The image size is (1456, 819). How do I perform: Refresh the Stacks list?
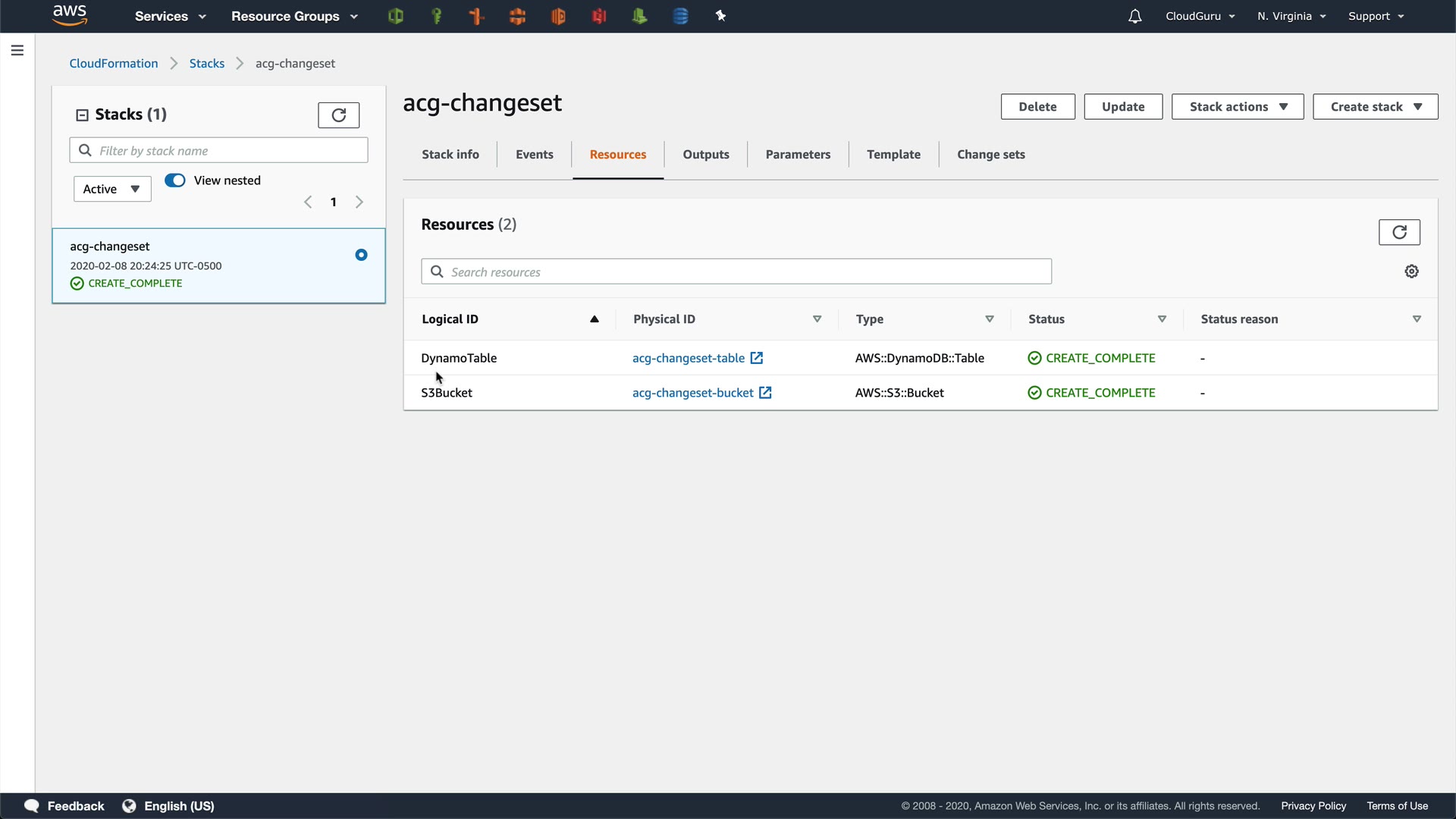(338, 115)
